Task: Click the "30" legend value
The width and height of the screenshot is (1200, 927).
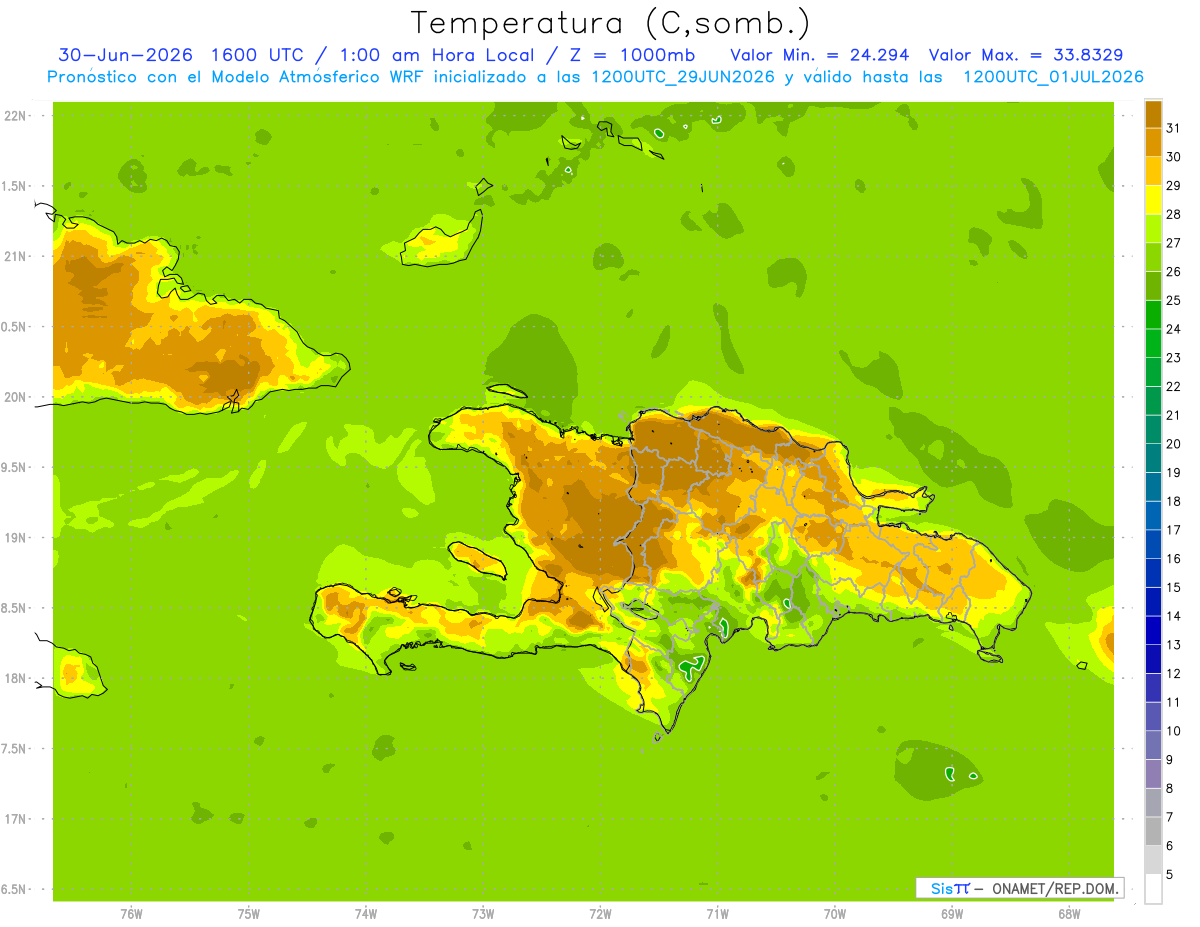Action: coord(1174,157)
